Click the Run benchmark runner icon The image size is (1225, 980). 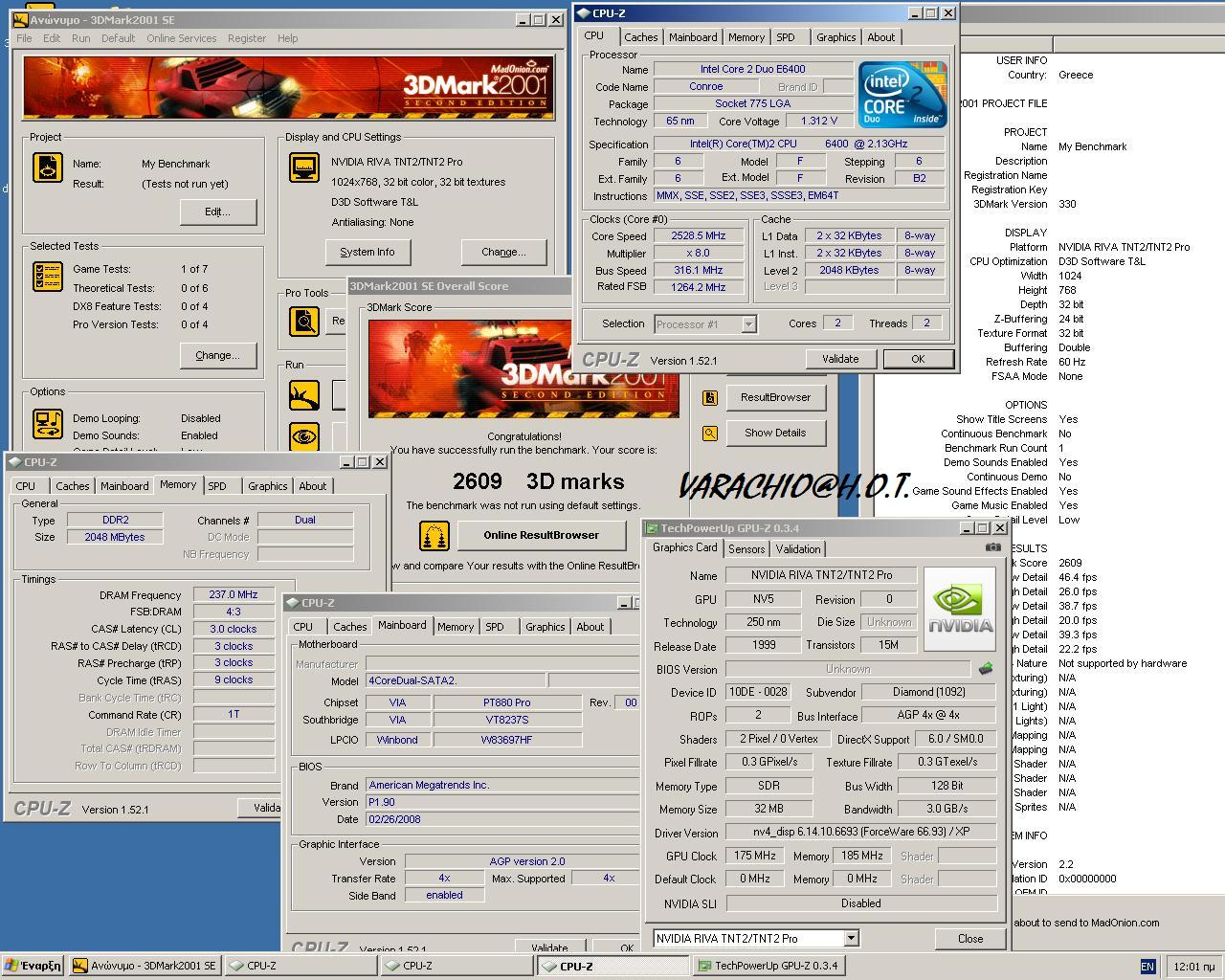[x=304, y=394]
